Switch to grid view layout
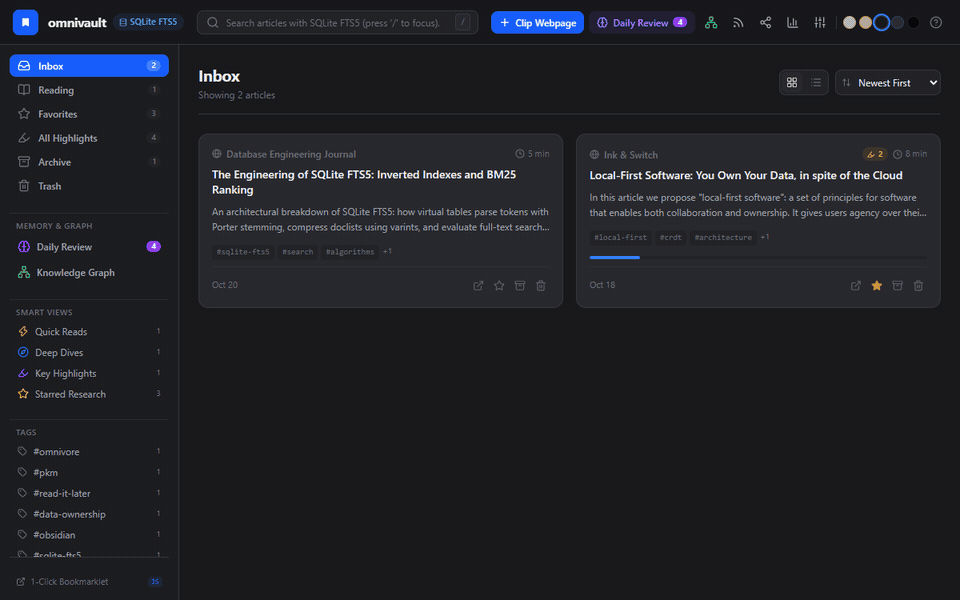Screen dimensions: 960x600 (792, 83)
